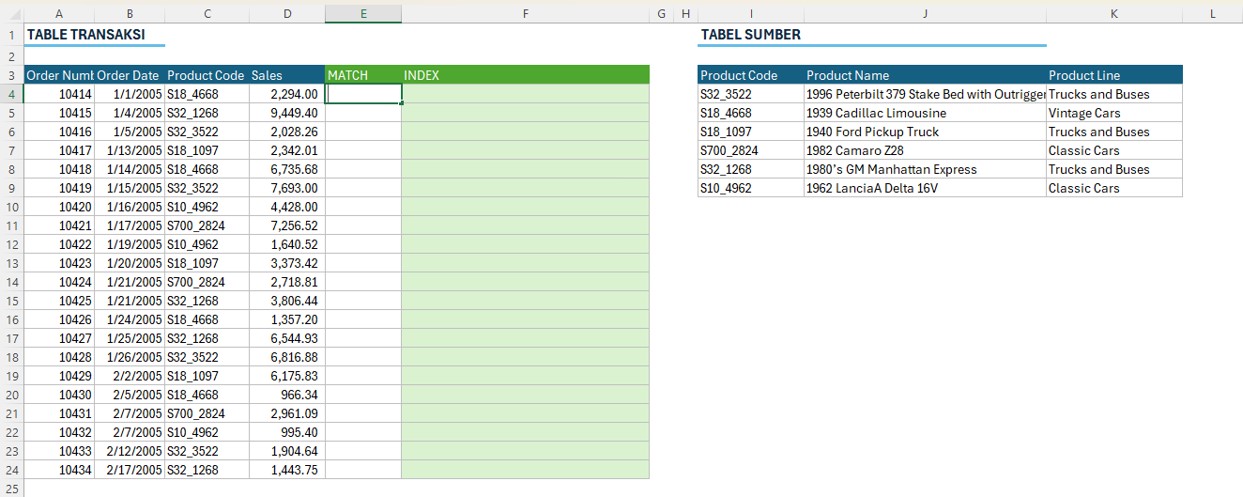Screen dimensions: 1243x497
Task: Select the Product Name header cell
Action: [x=924, y=75]
